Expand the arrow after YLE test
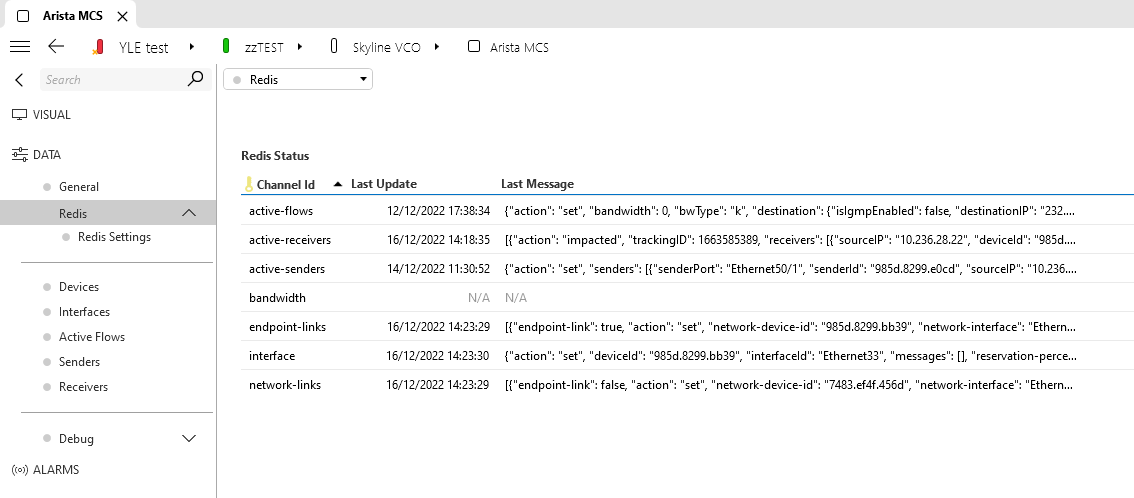1134x498 pixels. (192, 46)
